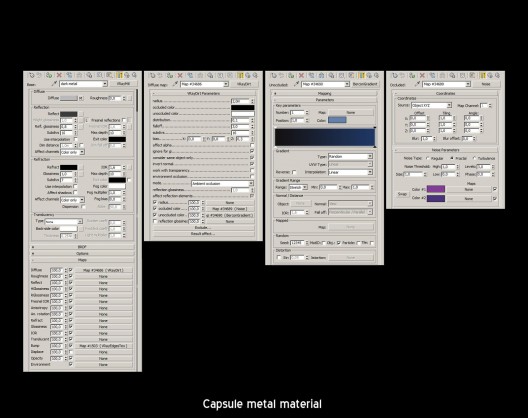The height and width of the screenshot is (418, 528).
Task: Click the purple Color #1 swatch
Action: point(436,189)
